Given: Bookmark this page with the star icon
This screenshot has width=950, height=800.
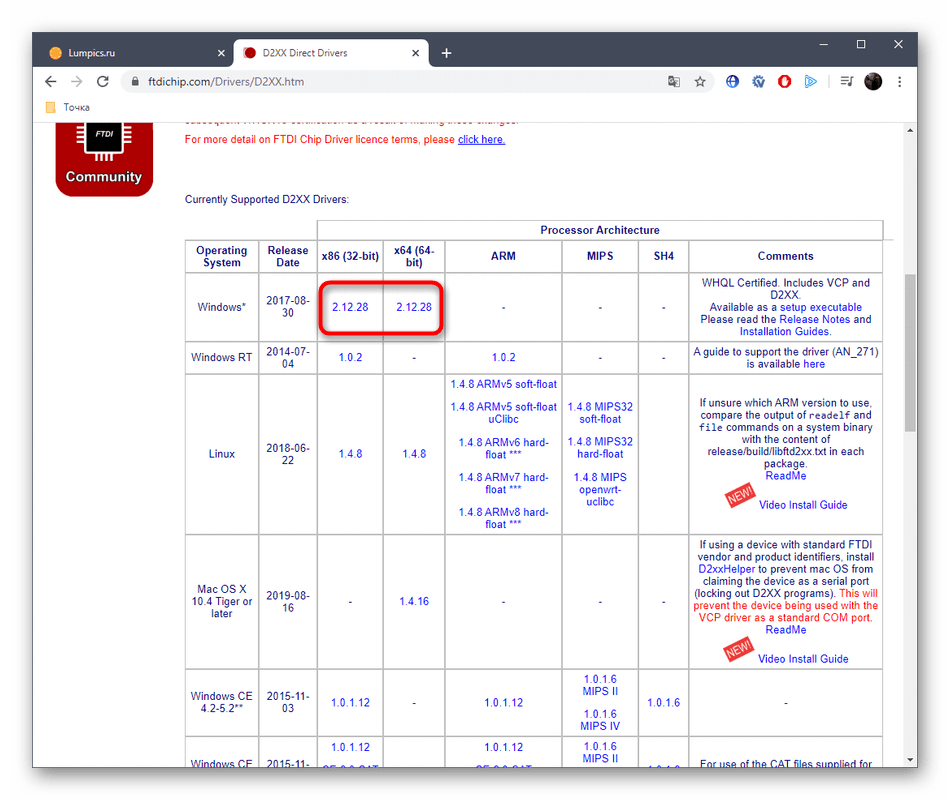Looking at the screenshot, I should (700, 82).
